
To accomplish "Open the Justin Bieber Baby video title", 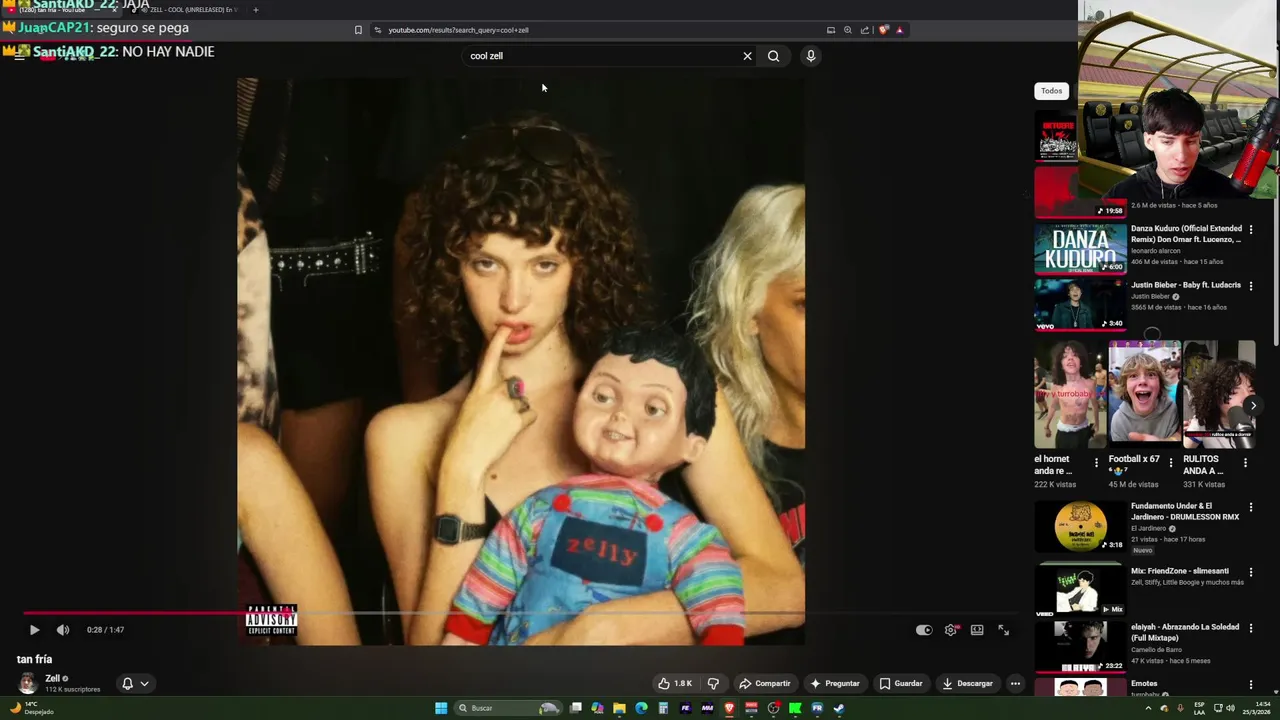I will 1185,285.
